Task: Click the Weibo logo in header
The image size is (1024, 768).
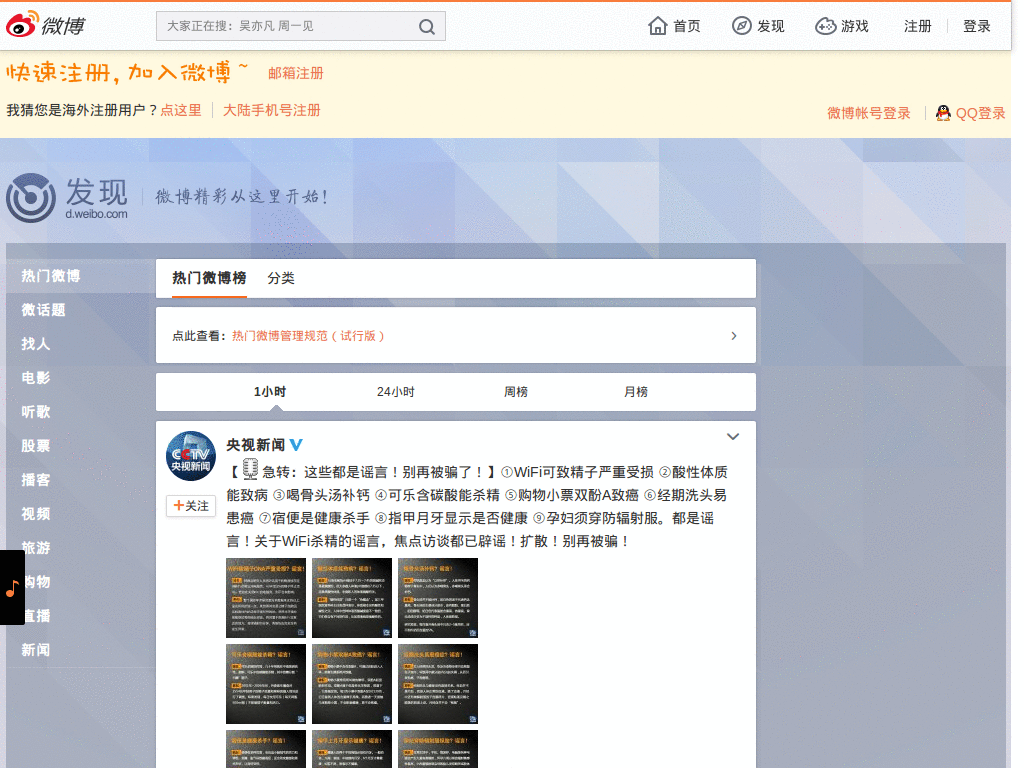Action: (x=46, y=25)
